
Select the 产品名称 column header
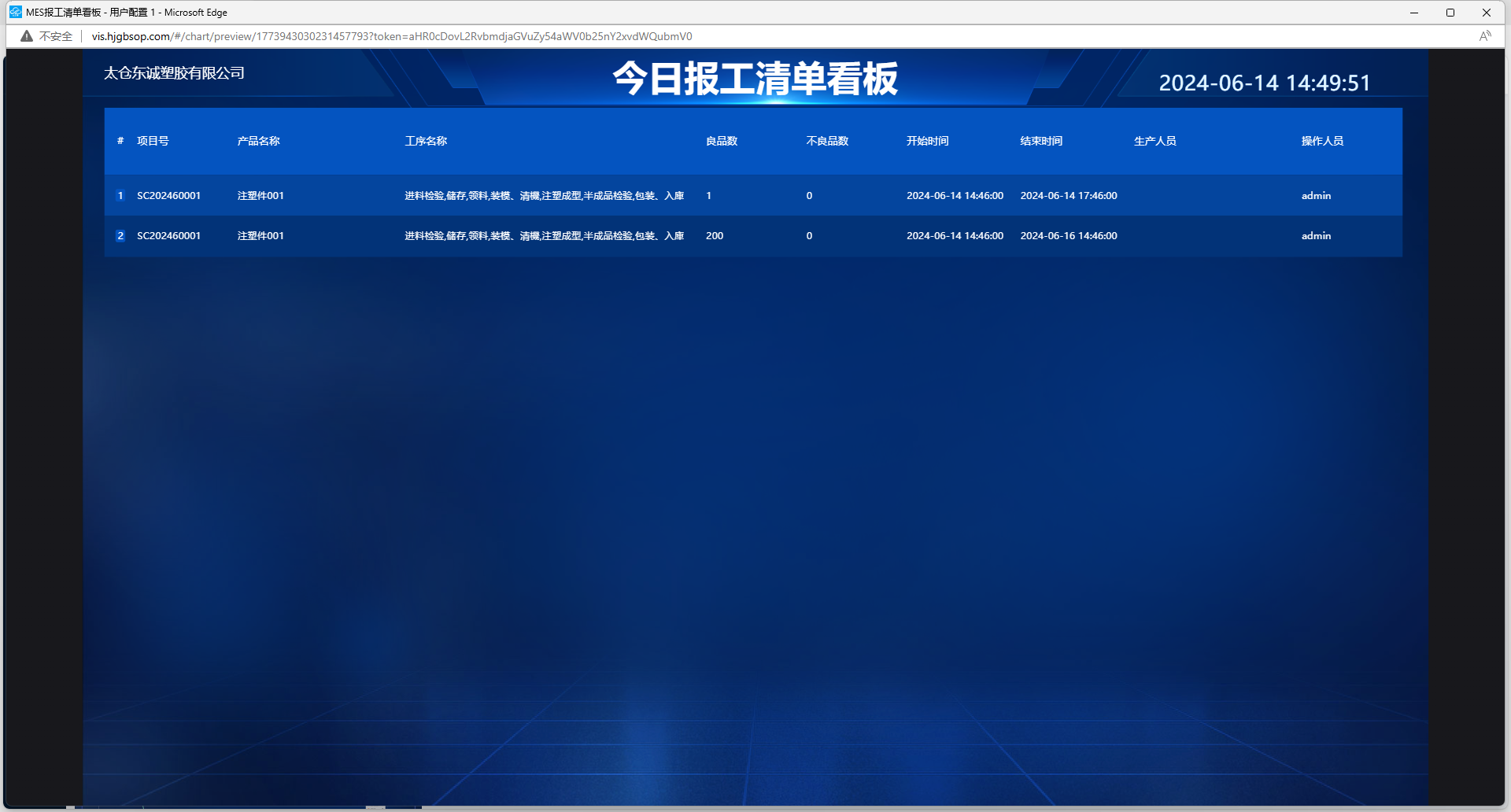258,142
